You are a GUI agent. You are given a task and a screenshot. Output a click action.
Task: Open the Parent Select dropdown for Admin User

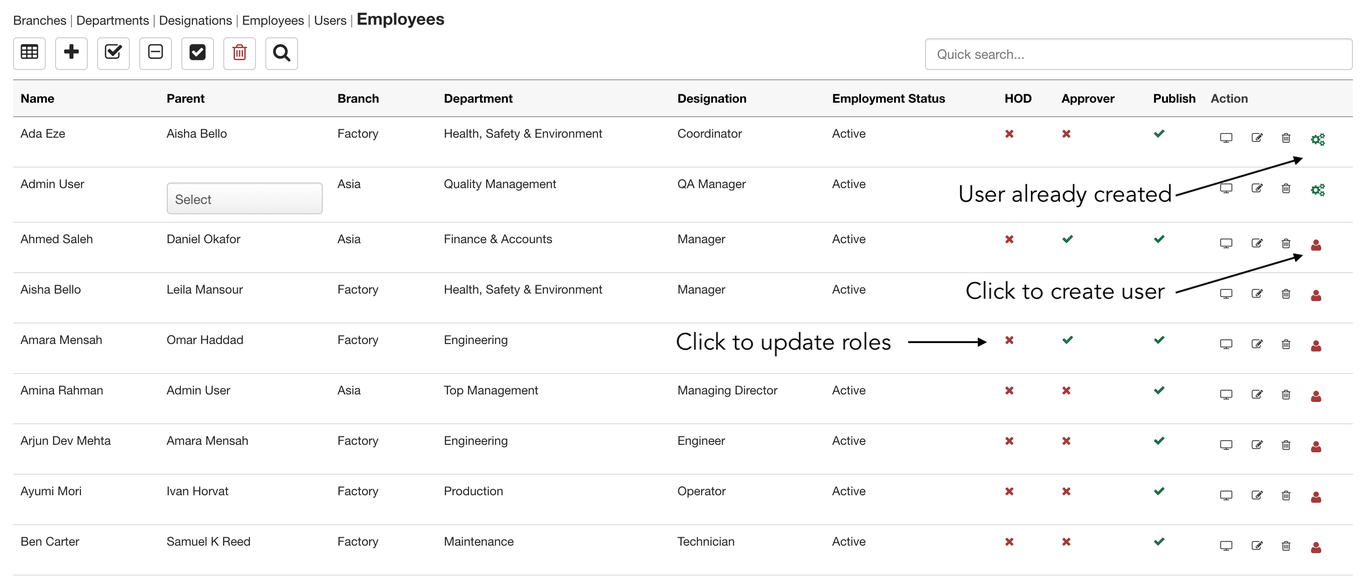(244, 199)
